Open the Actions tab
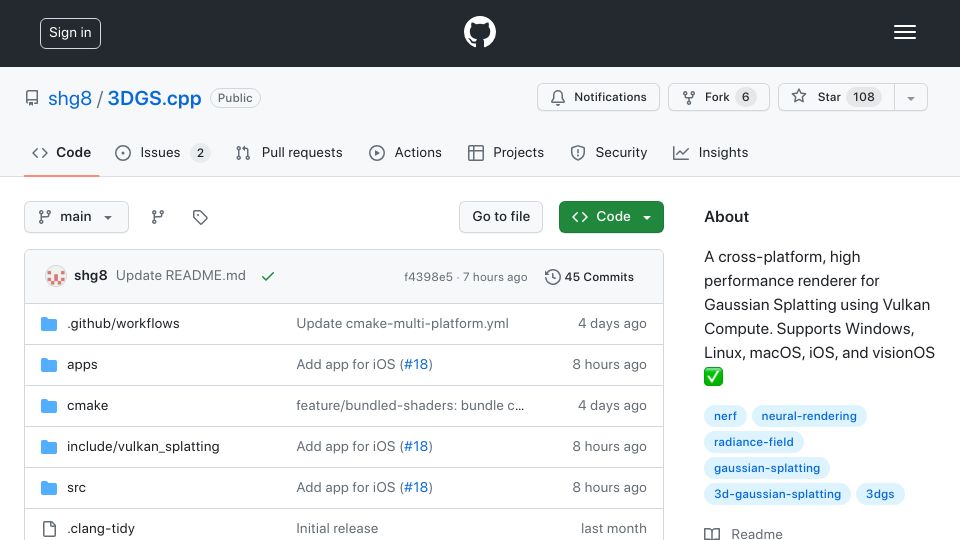This screenshot has height=540, width=960. coord(405,153)
